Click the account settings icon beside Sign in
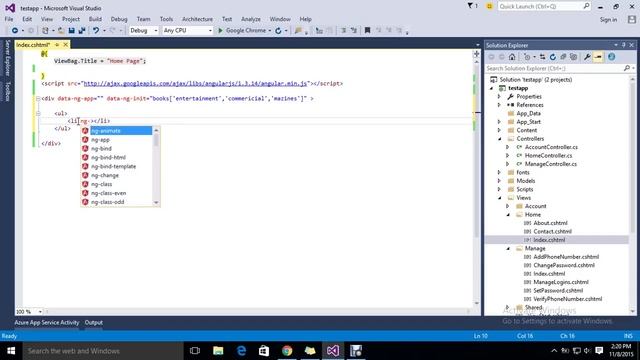The image size is (640, 360). pyautogui.click(x=632, y=19)
